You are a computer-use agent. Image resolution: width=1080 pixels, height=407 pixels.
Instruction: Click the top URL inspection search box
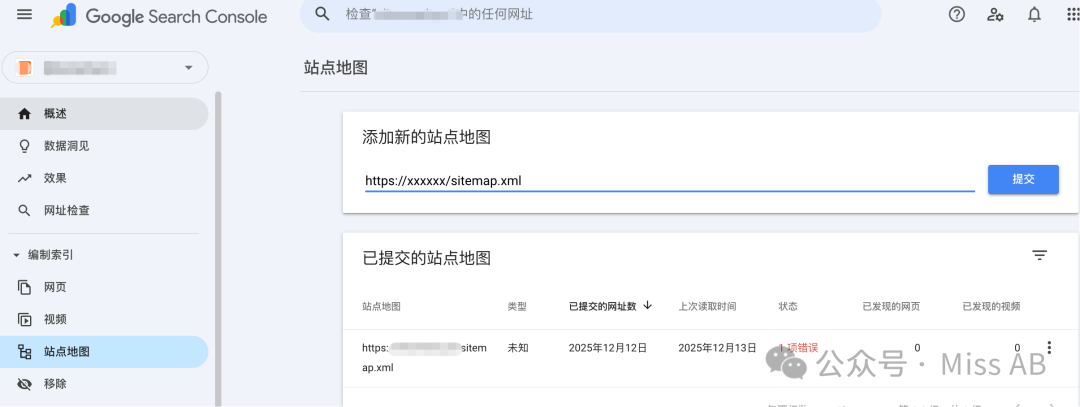click(590, 15)
